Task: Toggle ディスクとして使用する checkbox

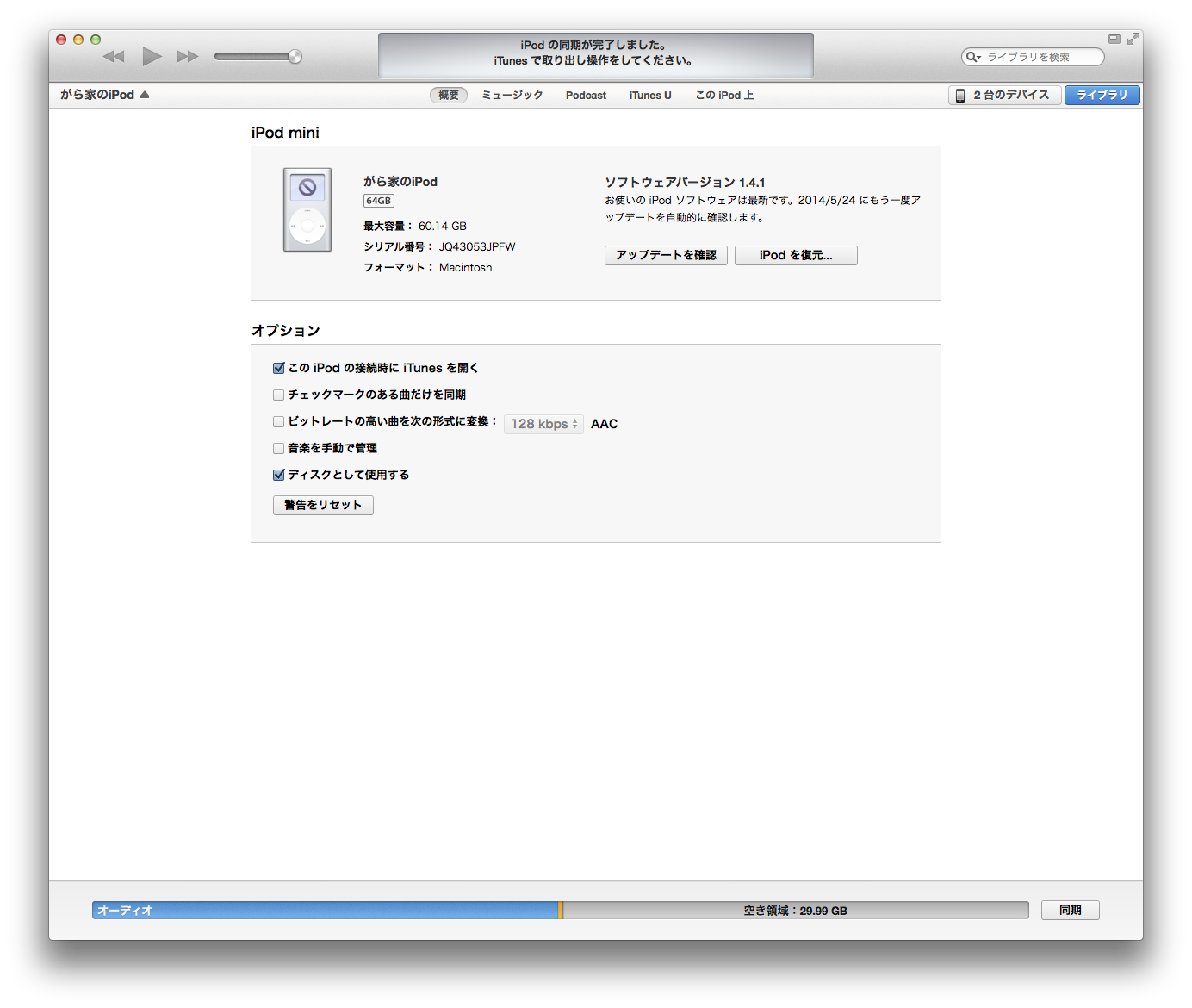Action: click(278, 475)
